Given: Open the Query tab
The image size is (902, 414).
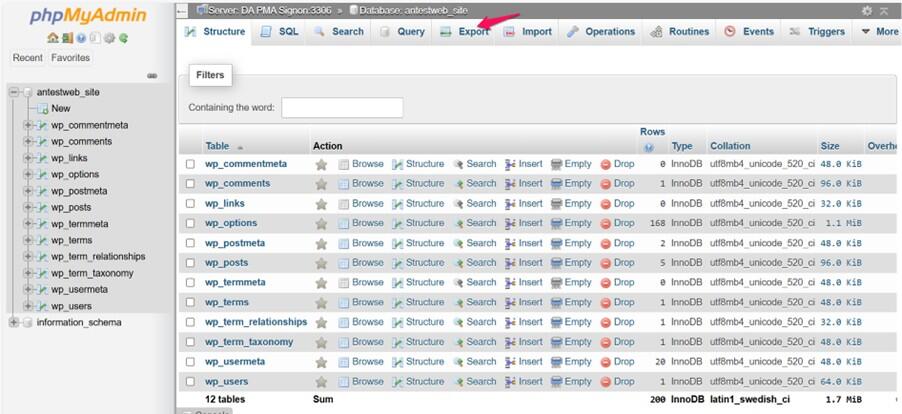Looking at the screenshot, I should pos(402,32).
